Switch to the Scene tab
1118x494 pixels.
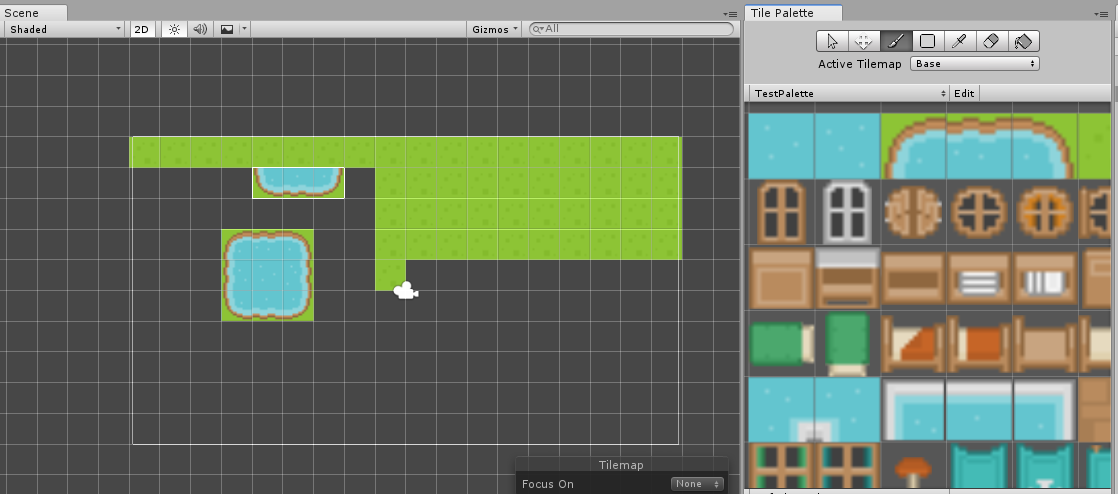[23, 12]
